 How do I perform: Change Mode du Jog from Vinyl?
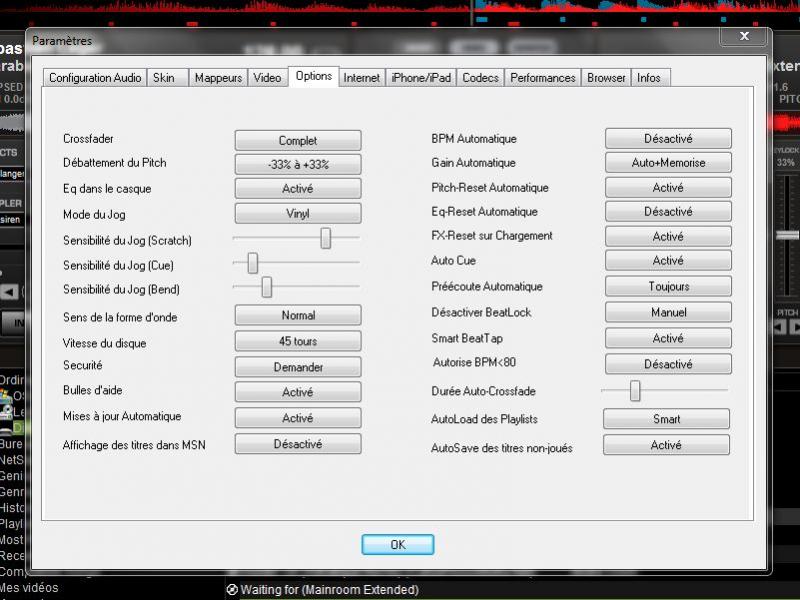pyautogui.click(x=298, y=213)
